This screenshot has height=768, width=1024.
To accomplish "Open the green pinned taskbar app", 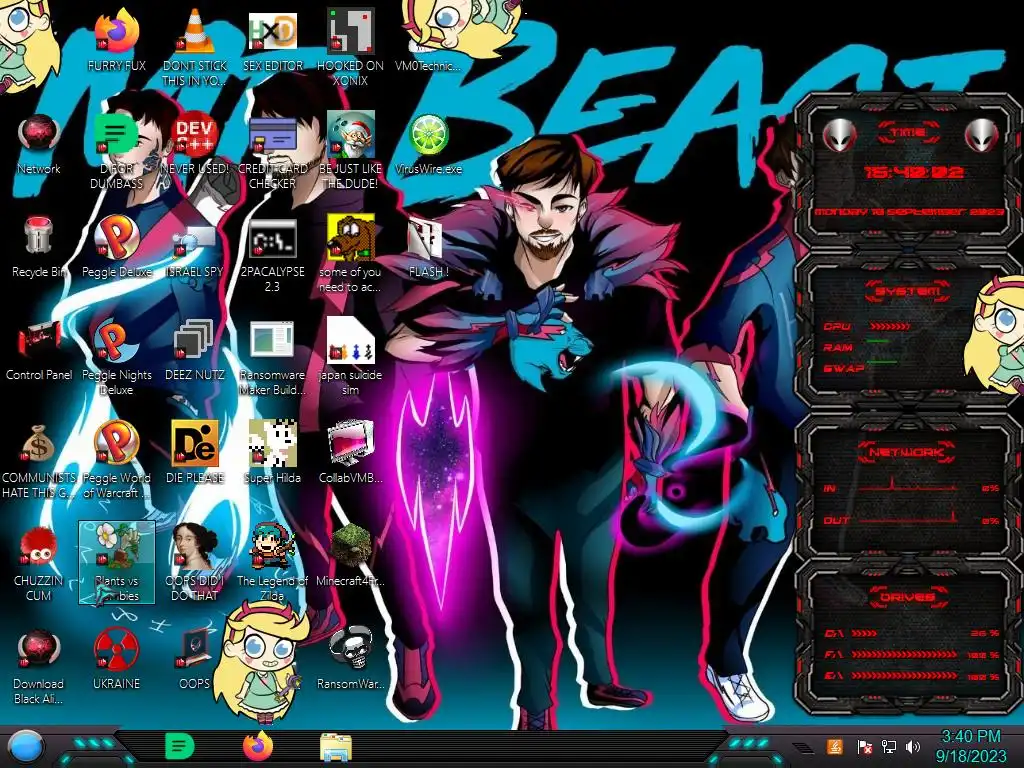I will (180, 746).
